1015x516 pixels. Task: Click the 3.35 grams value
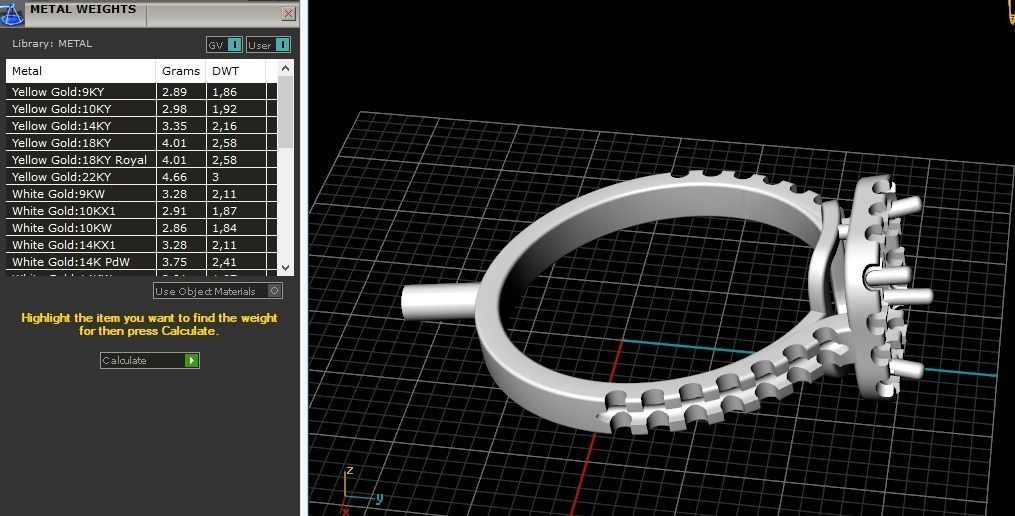175,126
